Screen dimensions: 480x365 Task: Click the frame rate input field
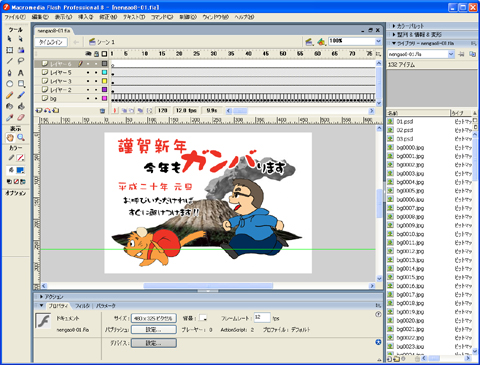pyautogui.click(x=262, y=317)
